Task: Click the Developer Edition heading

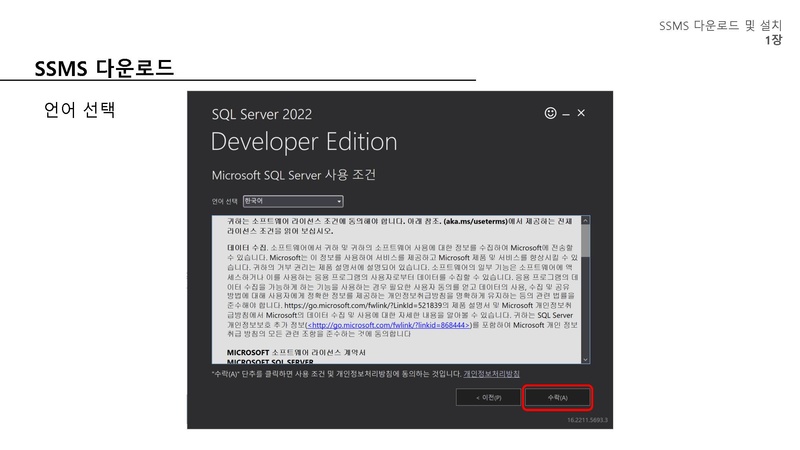Action: point(304,141)
